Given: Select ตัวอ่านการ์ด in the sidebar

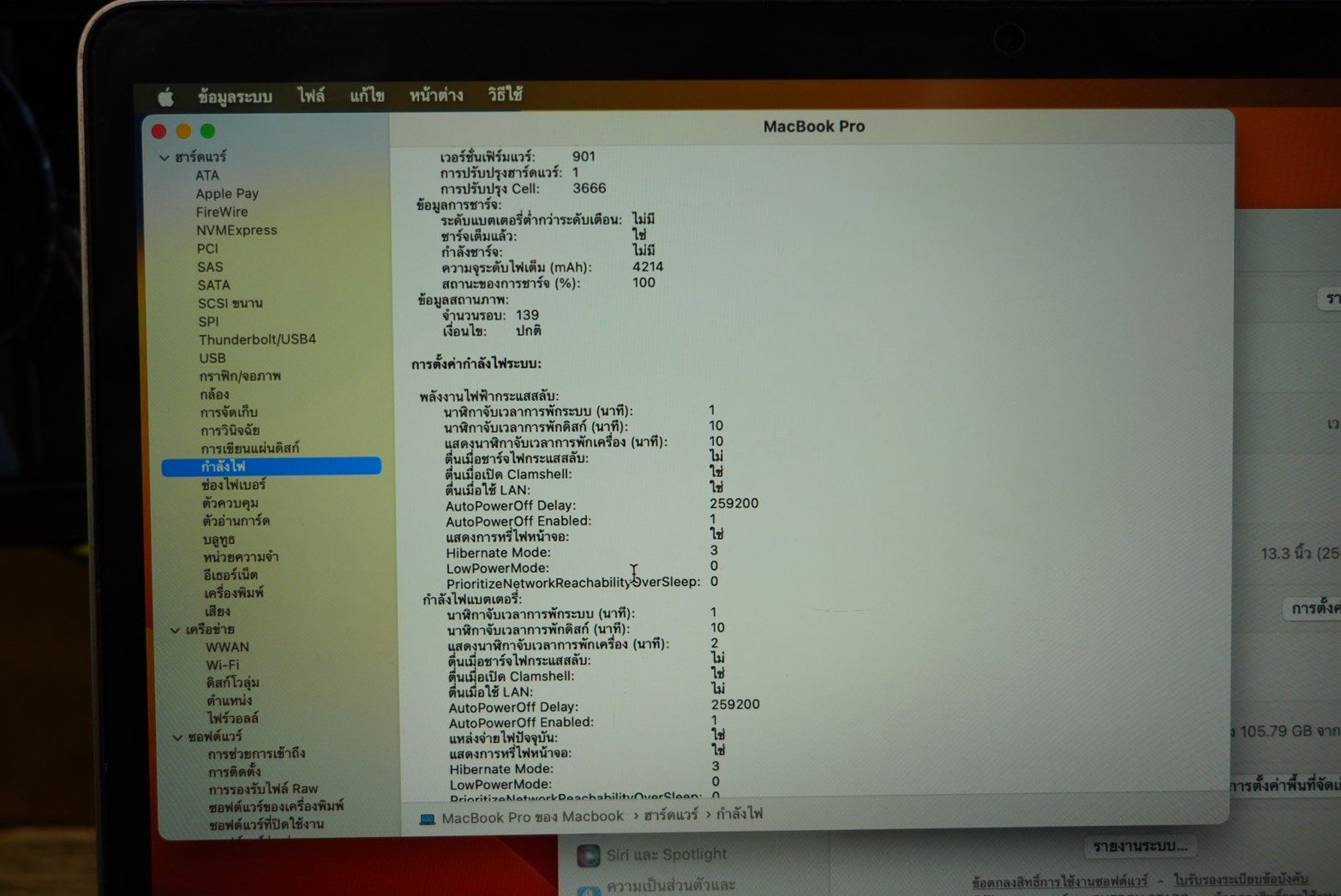Looking at the screenshot, I should click(236, 521).
